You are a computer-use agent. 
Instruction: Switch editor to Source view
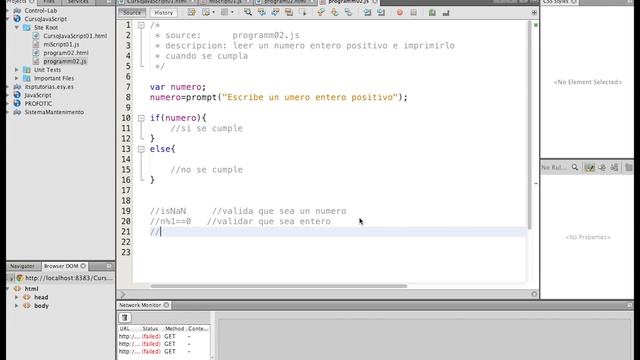(132, 13)
